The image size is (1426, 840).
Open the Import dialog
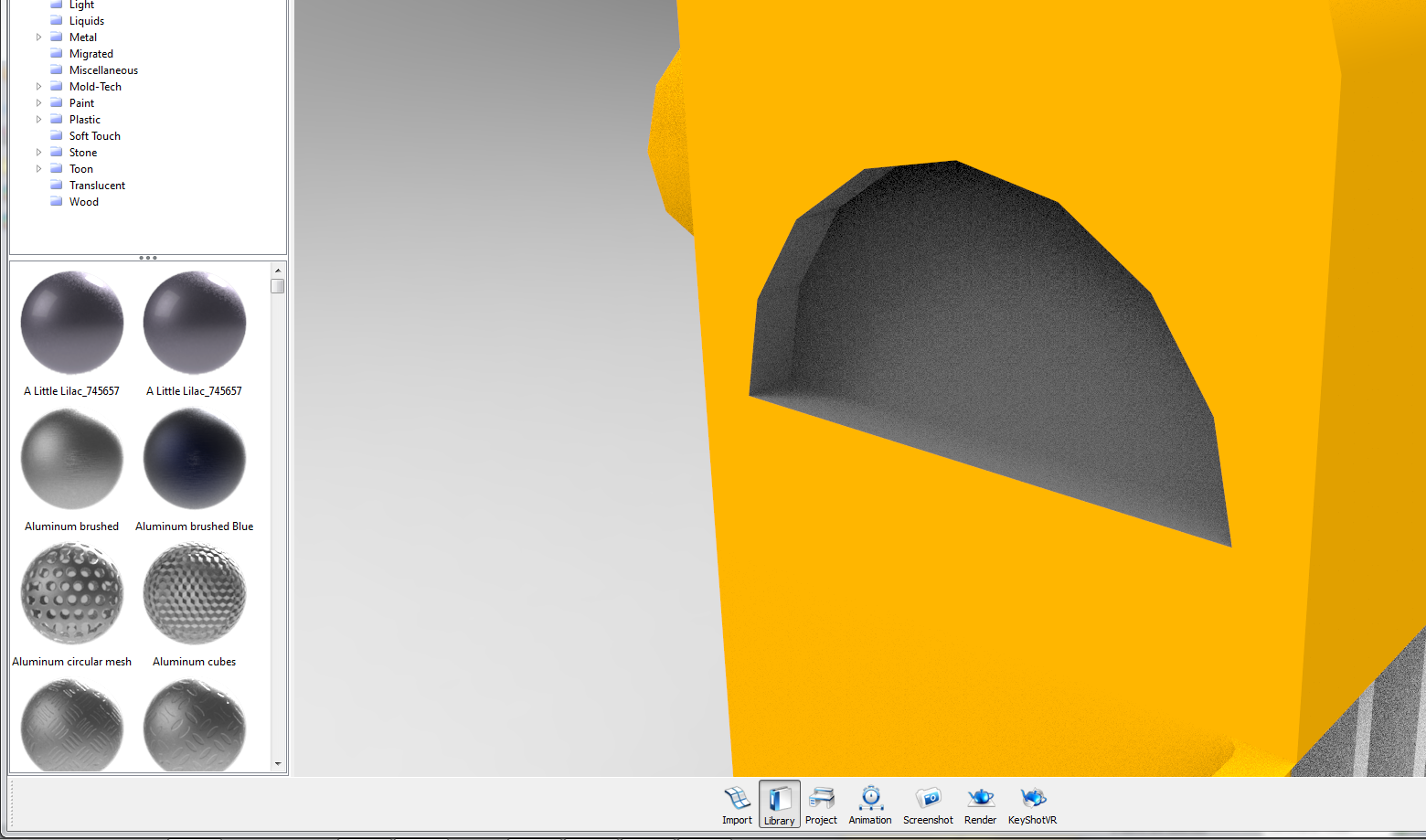click(737, 803)
